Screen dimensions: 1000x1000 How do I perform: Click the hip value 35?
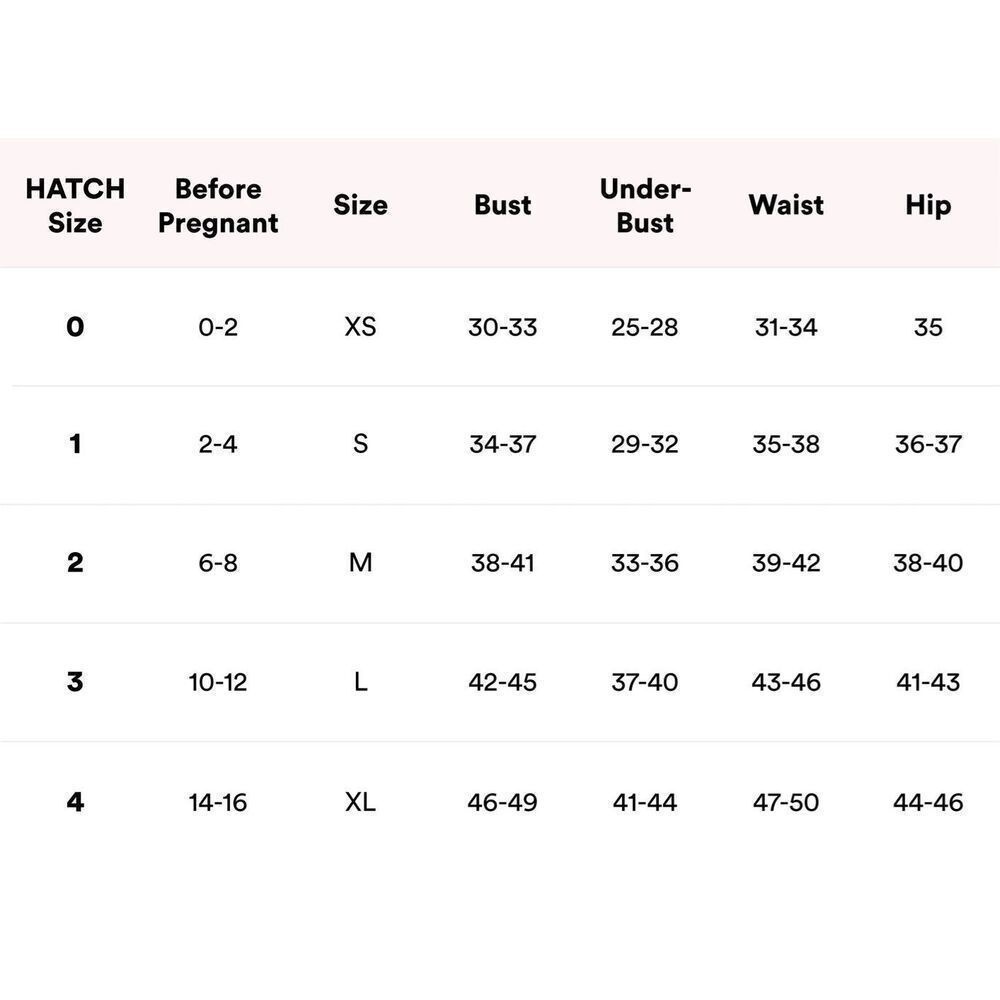pos(928,327)
